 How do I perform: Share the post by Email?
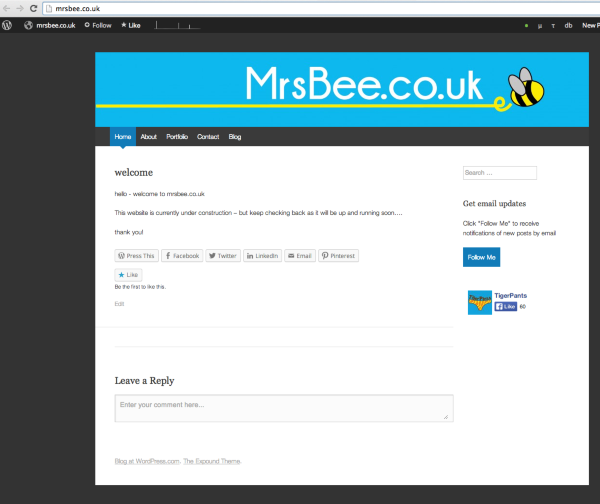300,256
